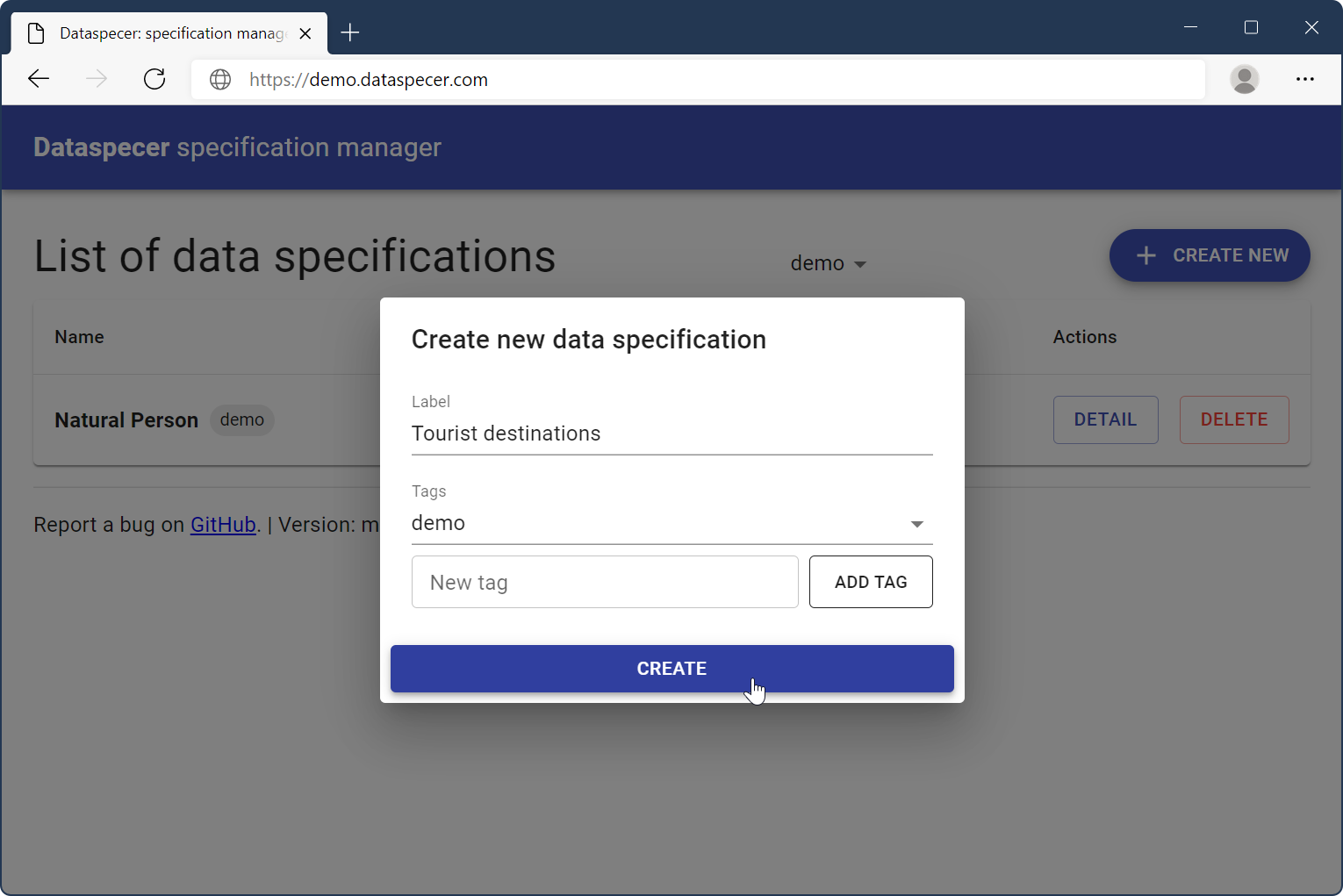Click the New tag input field
This screenshot has width=1343, height=896.
[604, 582]
